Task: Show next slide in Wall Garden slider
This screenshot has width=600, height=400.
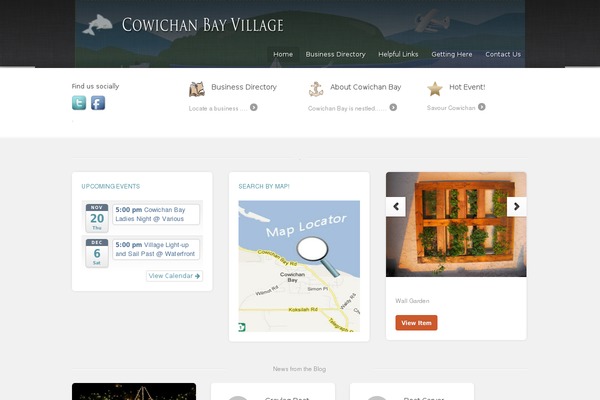Action: point(517,207)
